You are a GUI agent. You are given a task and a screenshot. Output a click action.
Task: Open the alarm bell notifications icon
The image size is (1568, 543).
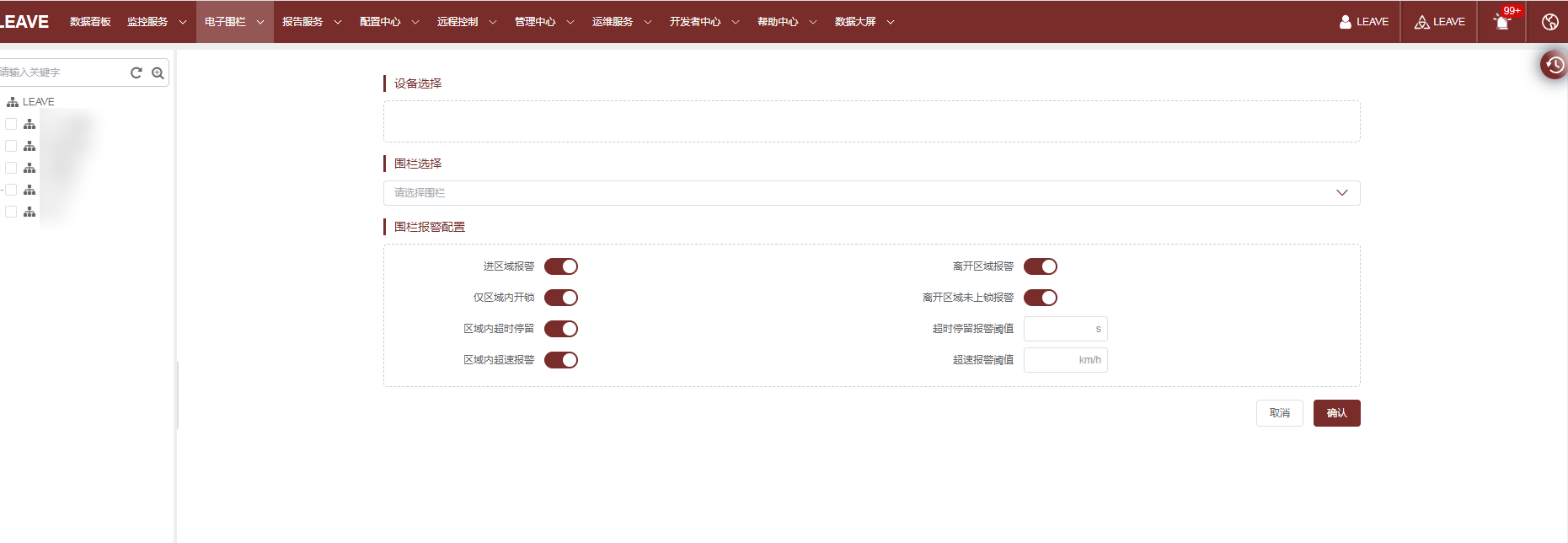(1501, 22)
